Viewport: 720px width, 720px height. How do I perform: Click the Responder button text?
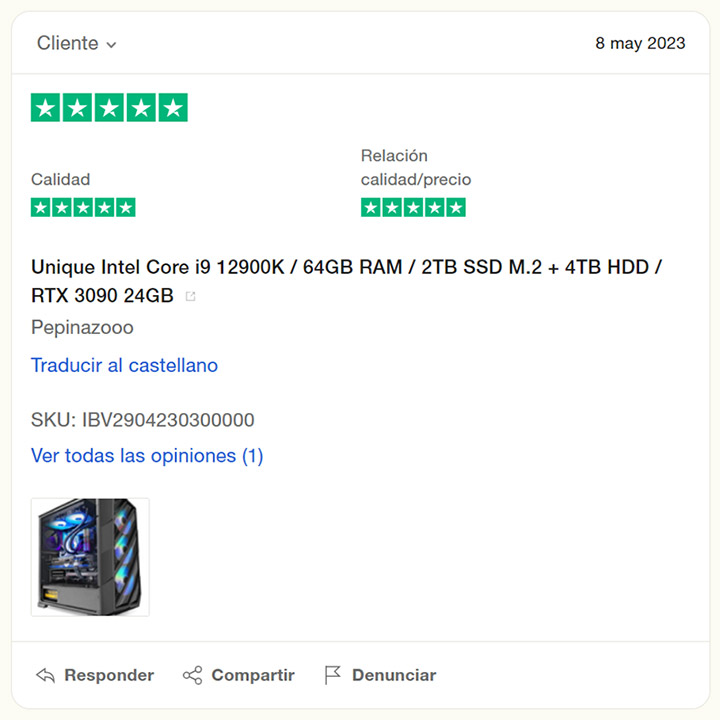tap(109, 675)
